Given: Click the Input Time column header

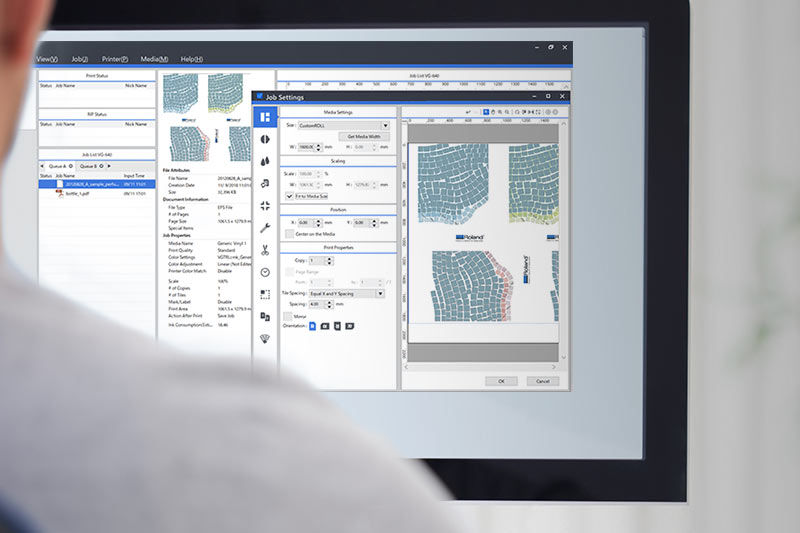Looking at the screenshot, I should (134, 175).
